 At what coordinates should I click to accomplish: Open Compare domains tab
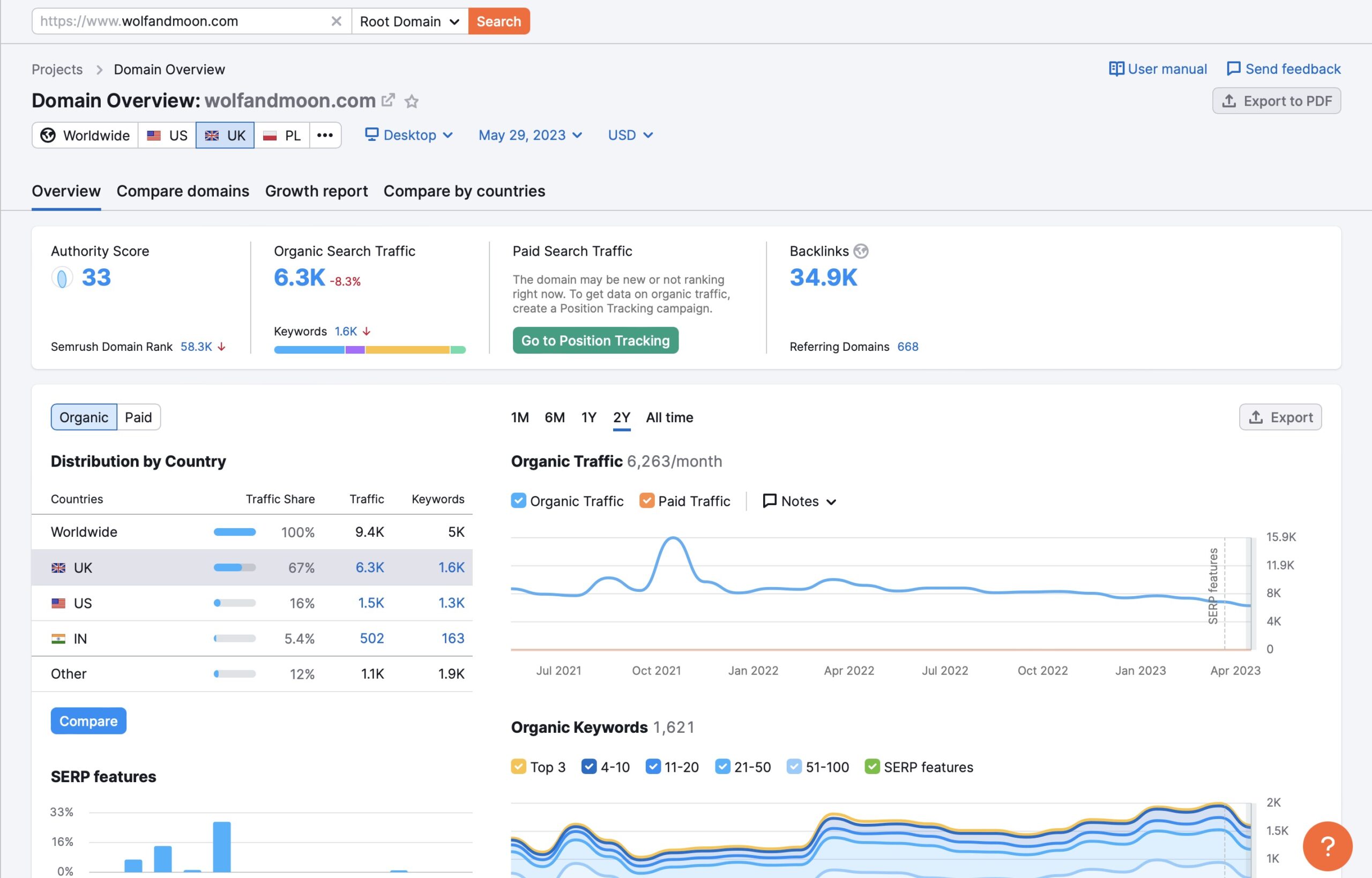183,191
